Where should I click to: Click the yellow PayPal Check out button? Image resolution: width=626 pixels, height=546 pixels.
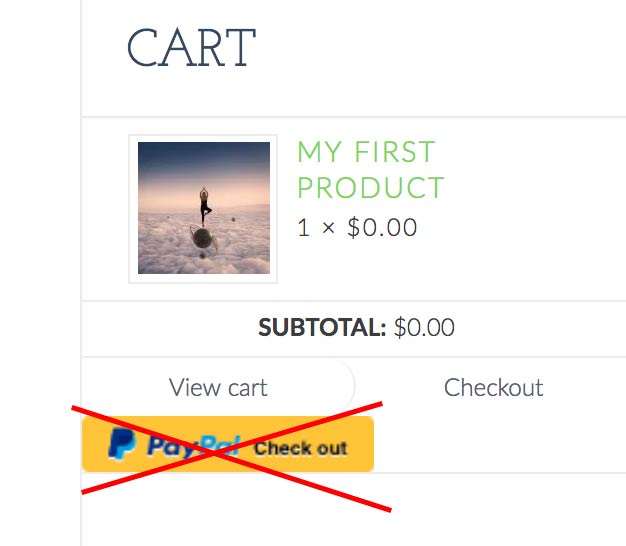coord(228,444)
